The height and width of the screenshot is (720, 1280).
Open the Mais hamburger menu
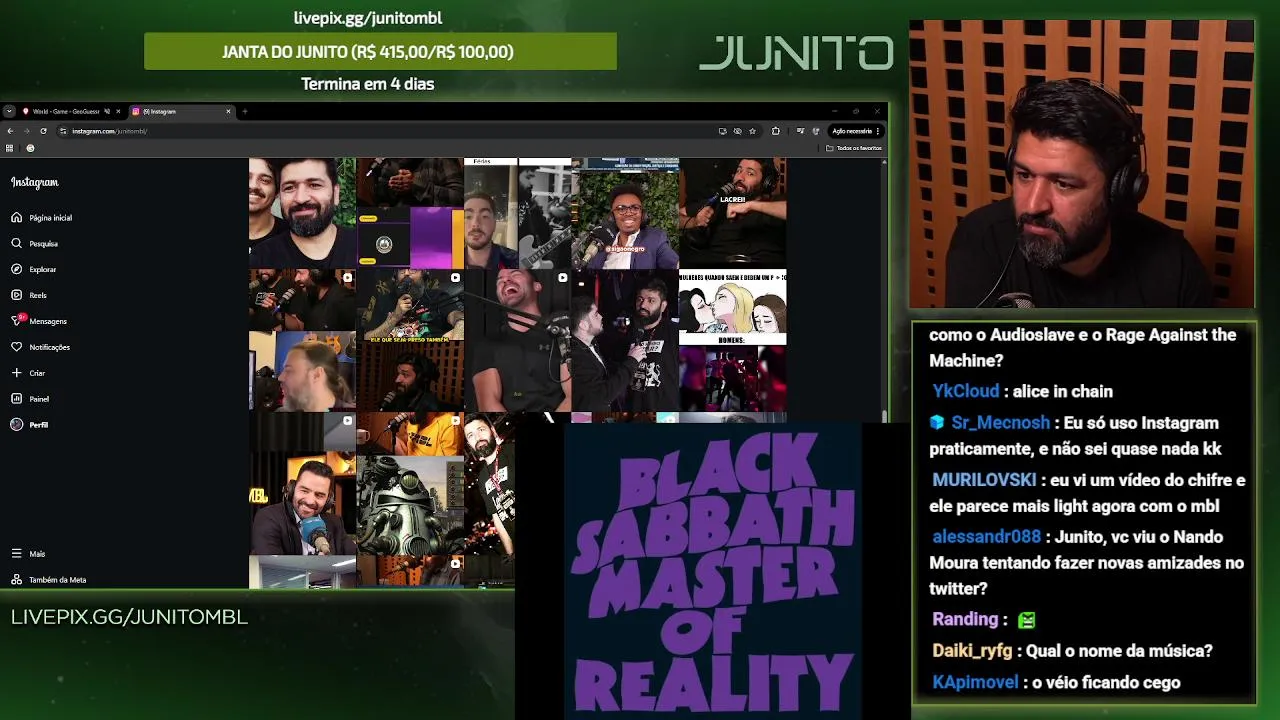click(x=16, y=553)
